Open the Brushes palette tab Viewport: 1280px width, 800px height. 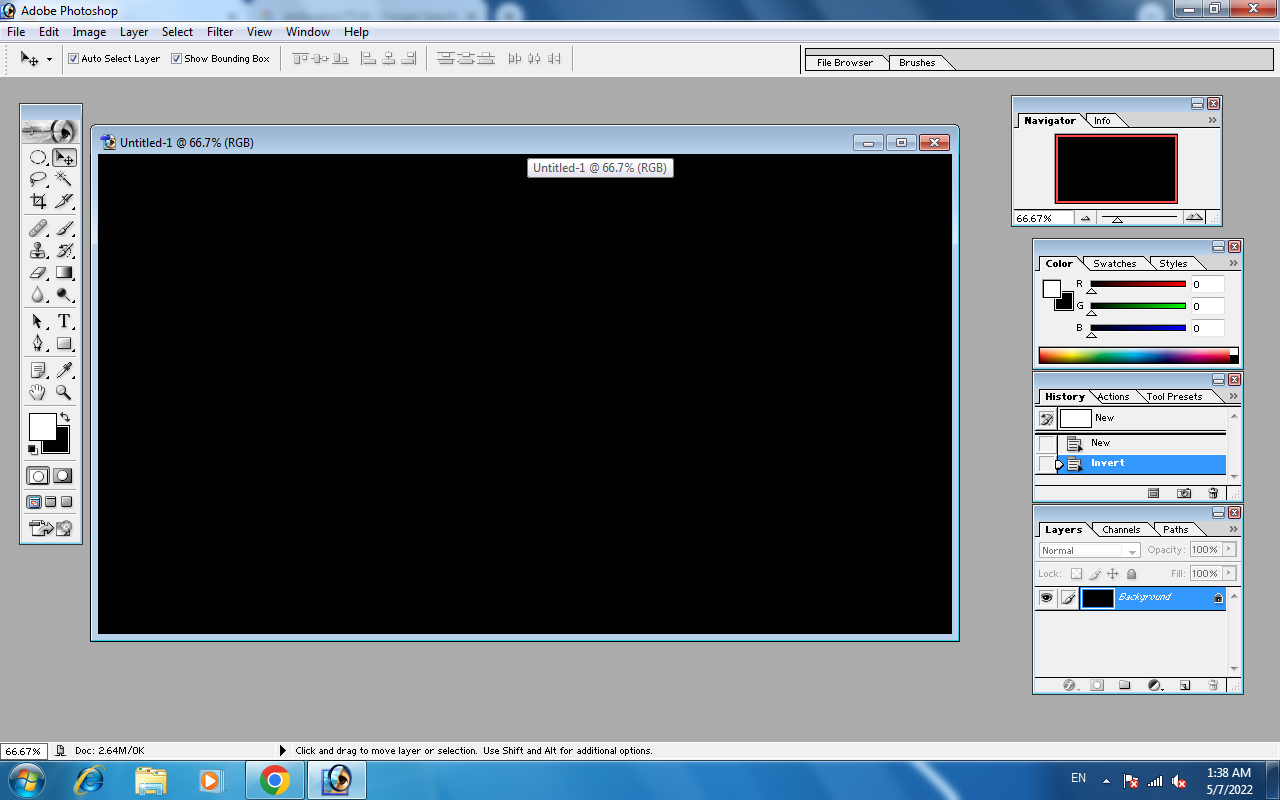tap(917, 62)
